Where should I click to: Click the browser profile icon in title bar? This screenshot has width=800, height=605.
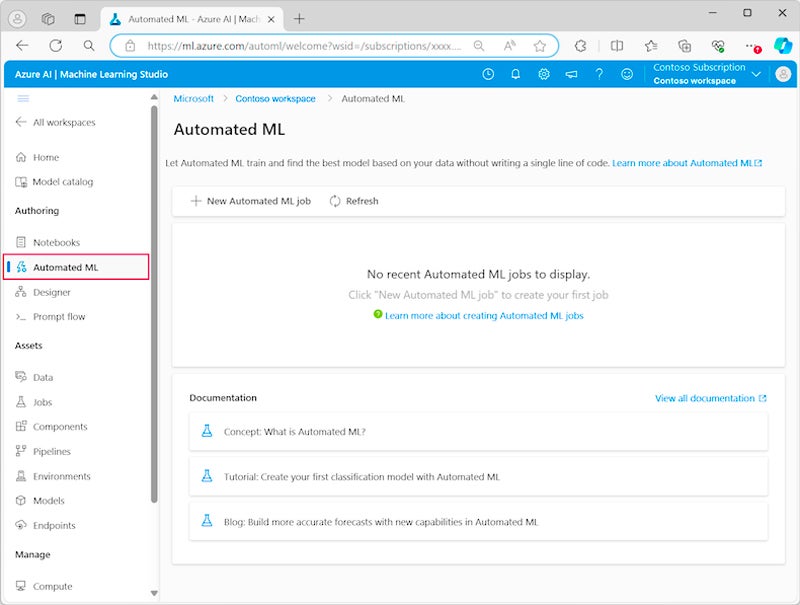[x=17, y=19]
